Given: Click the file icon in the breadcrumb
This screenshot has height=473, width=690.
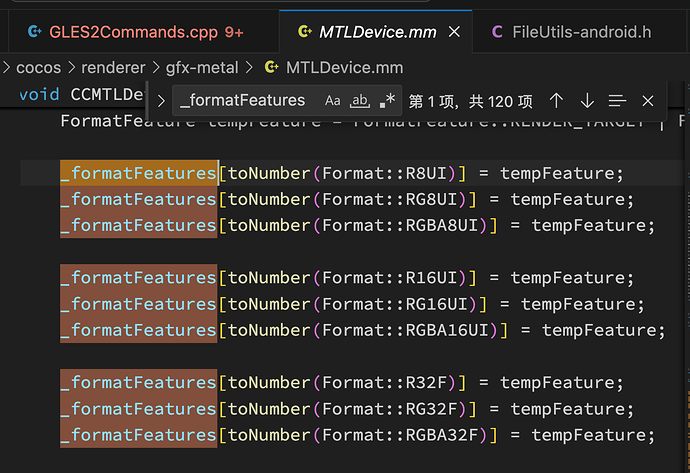Looking at the screenshot, I should coord(272,67).
